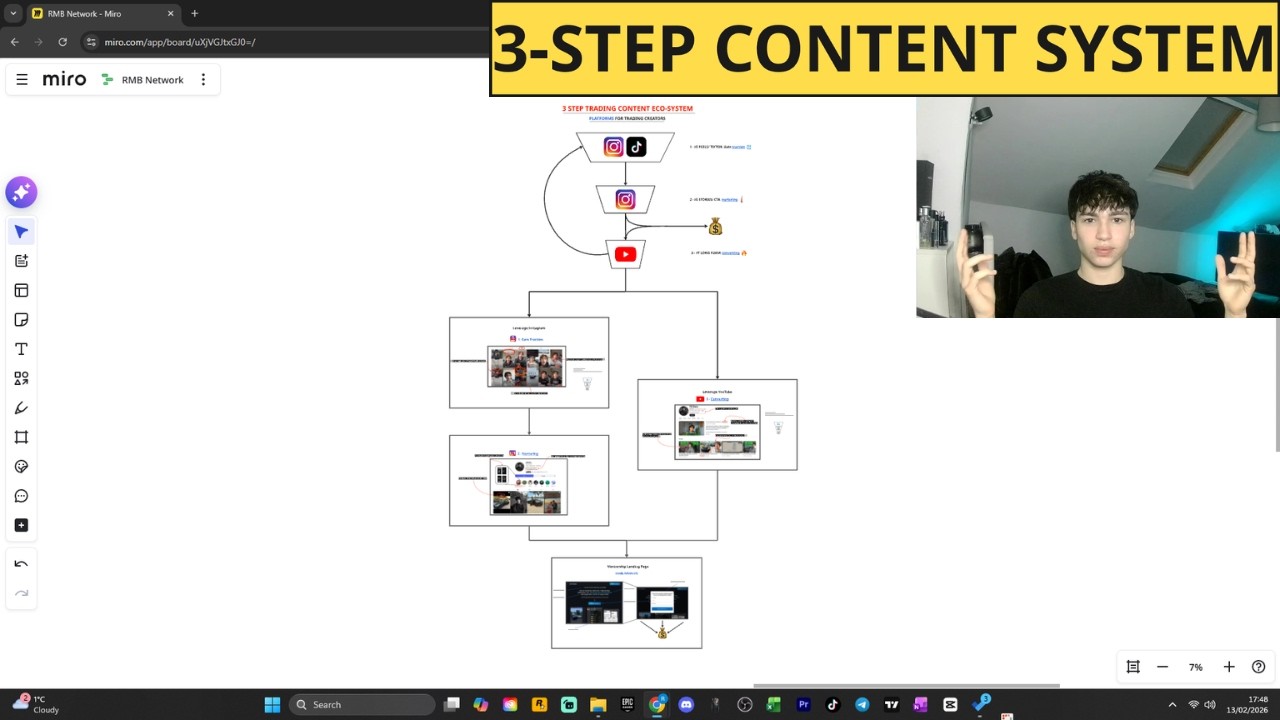Select the cursor Select tool
1280x720 pixels.
click(x=21, y=232)
